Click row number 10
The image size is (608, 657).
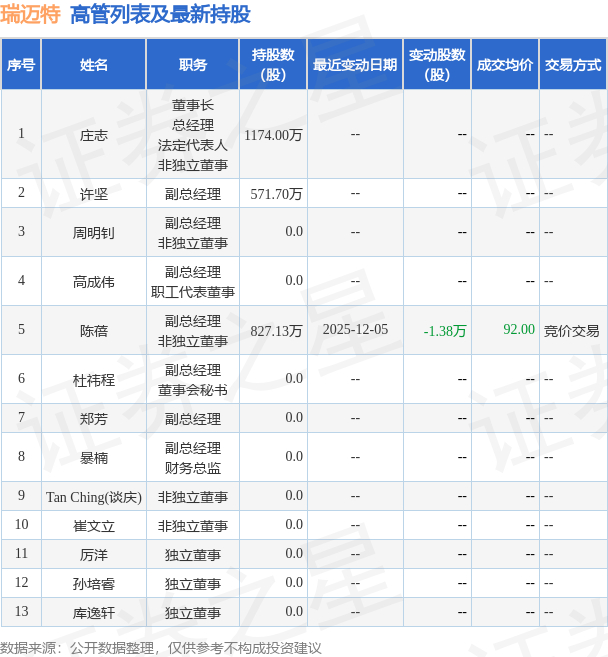pyautogui.click(x=21, y=524)
